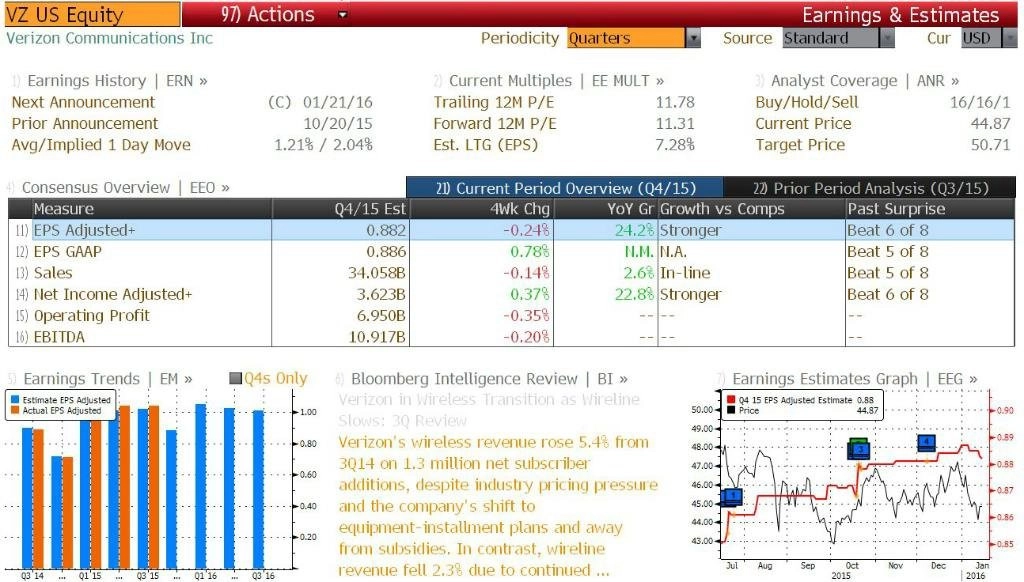This screenshot has width=1024, height=582.
Task: Open Earnings Trends EM link
Action: (108, 379)
